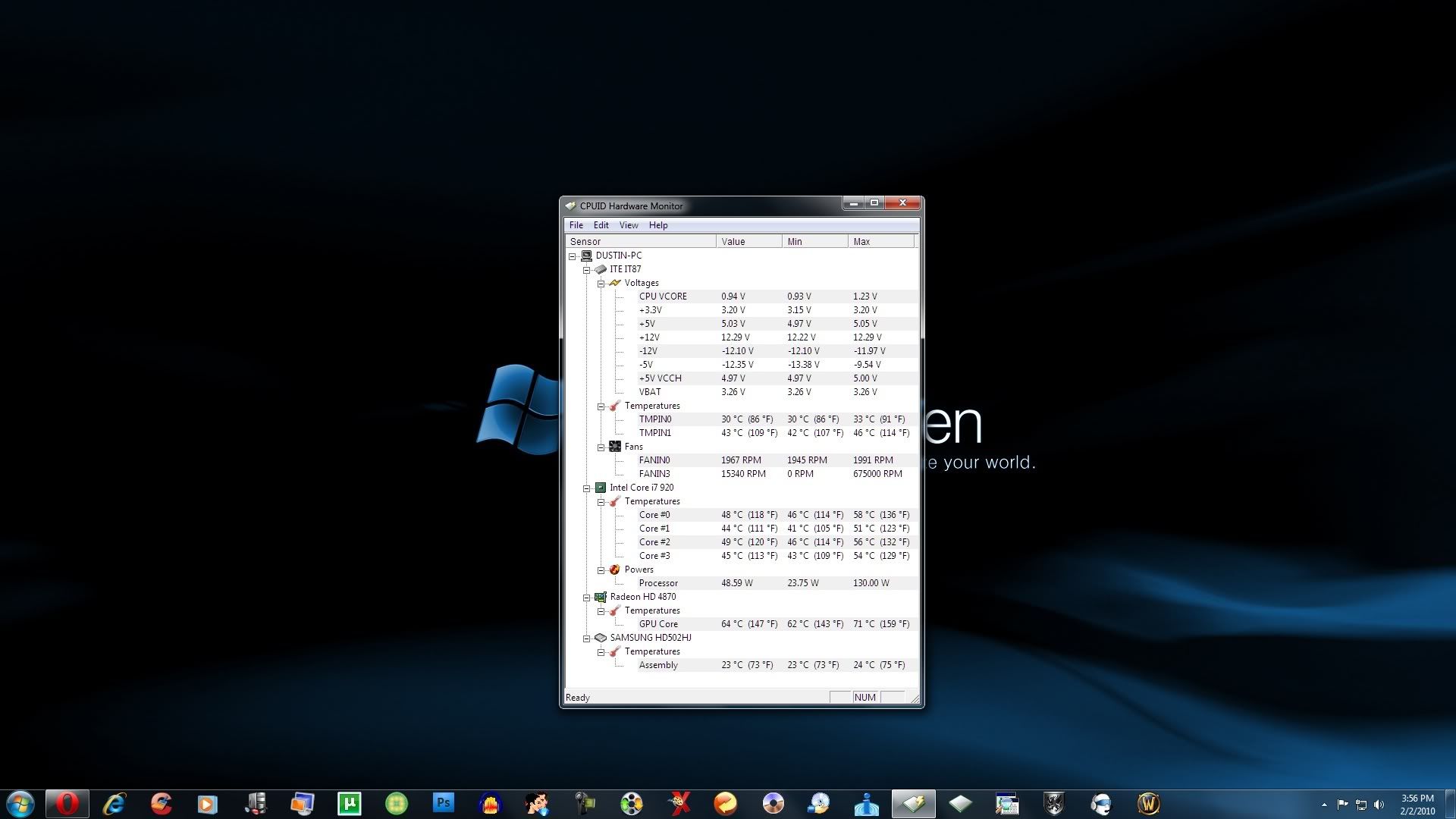Click the Max column header
1456x819 pixels.
pos(881,241)
